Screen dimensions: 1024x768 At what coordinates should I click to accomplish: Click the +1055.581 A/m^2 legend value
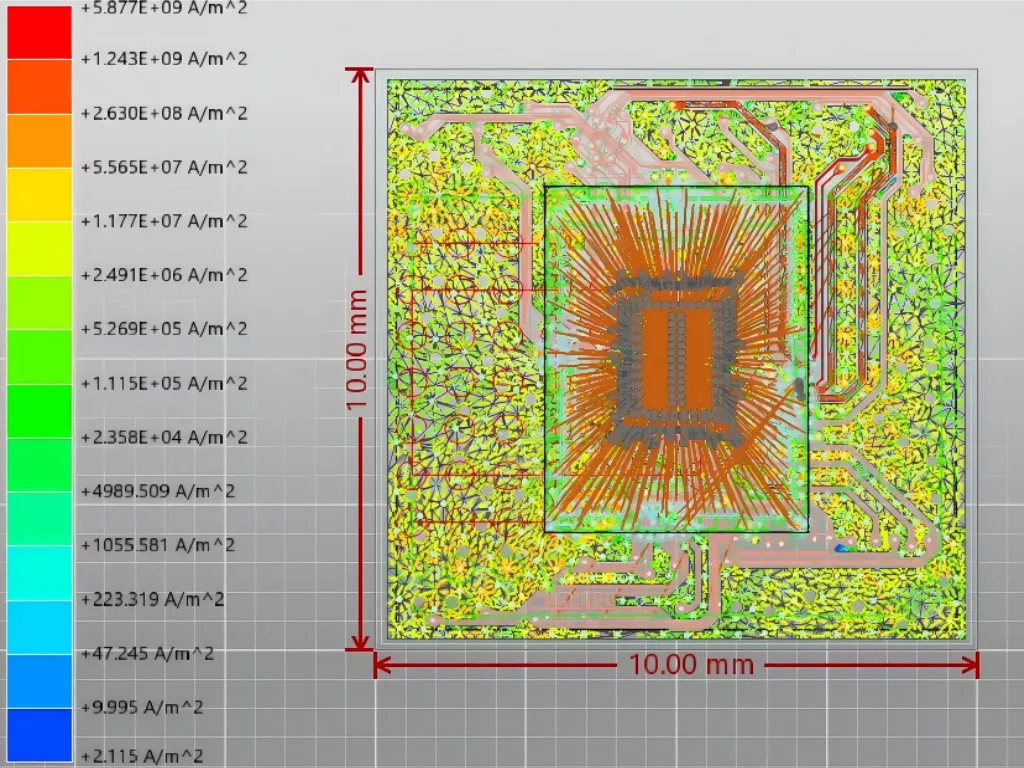[157, 545]
